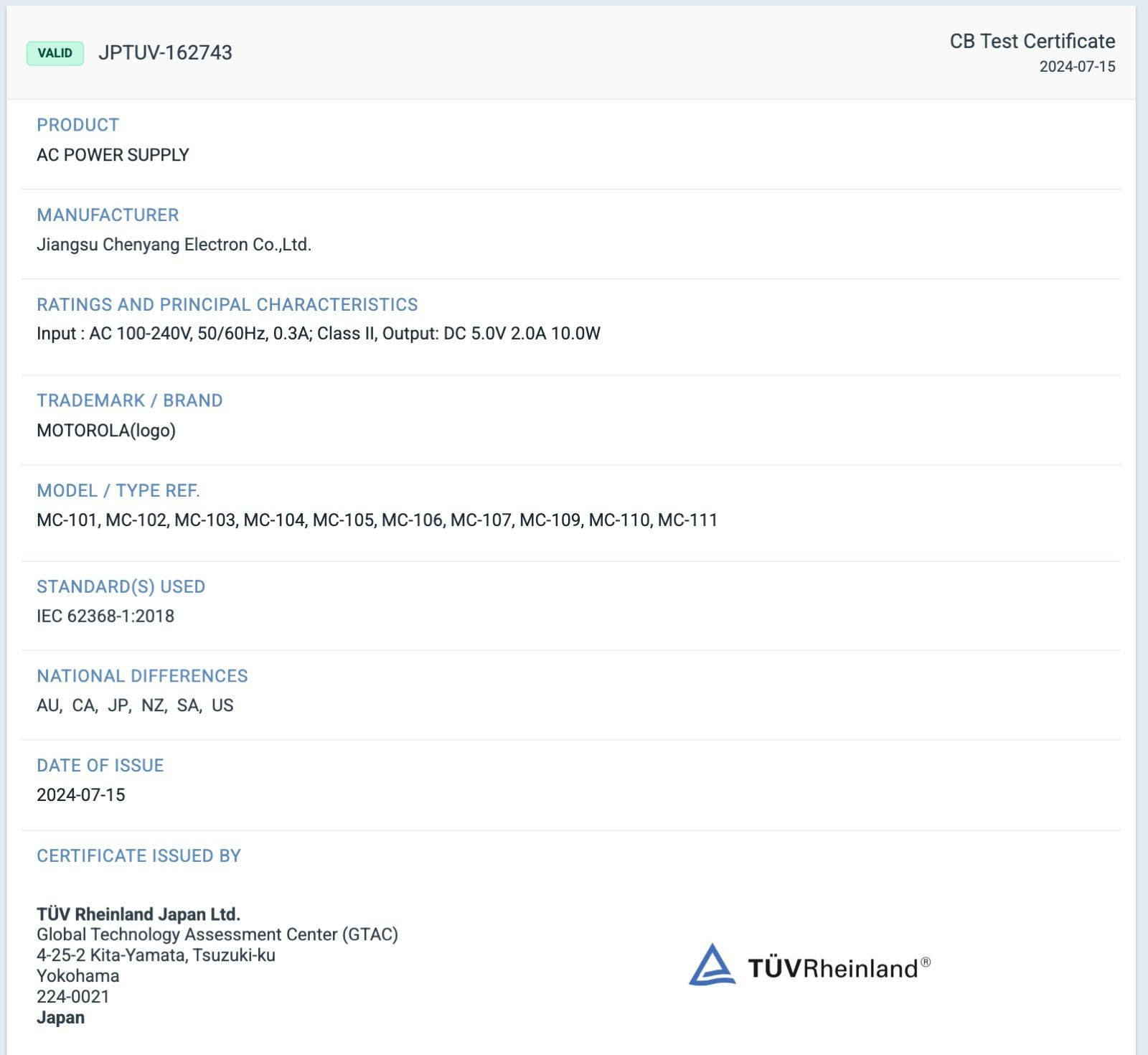
Task: Select Jiangsu Chenyang Electron Co.,Ltd. text
Action: tap(174, 245)
